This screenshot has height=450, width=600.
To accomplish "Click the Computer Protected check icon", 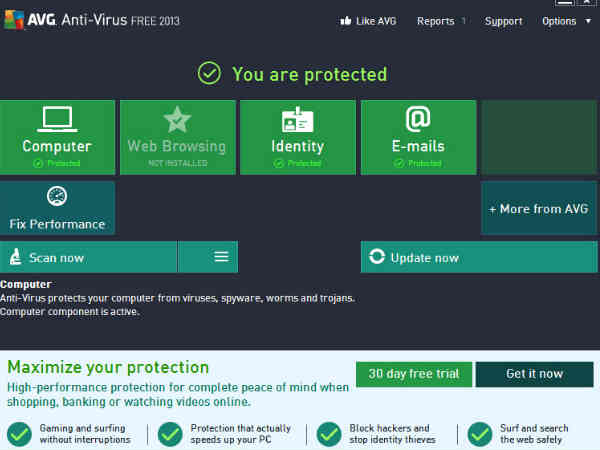I will 38,163.
